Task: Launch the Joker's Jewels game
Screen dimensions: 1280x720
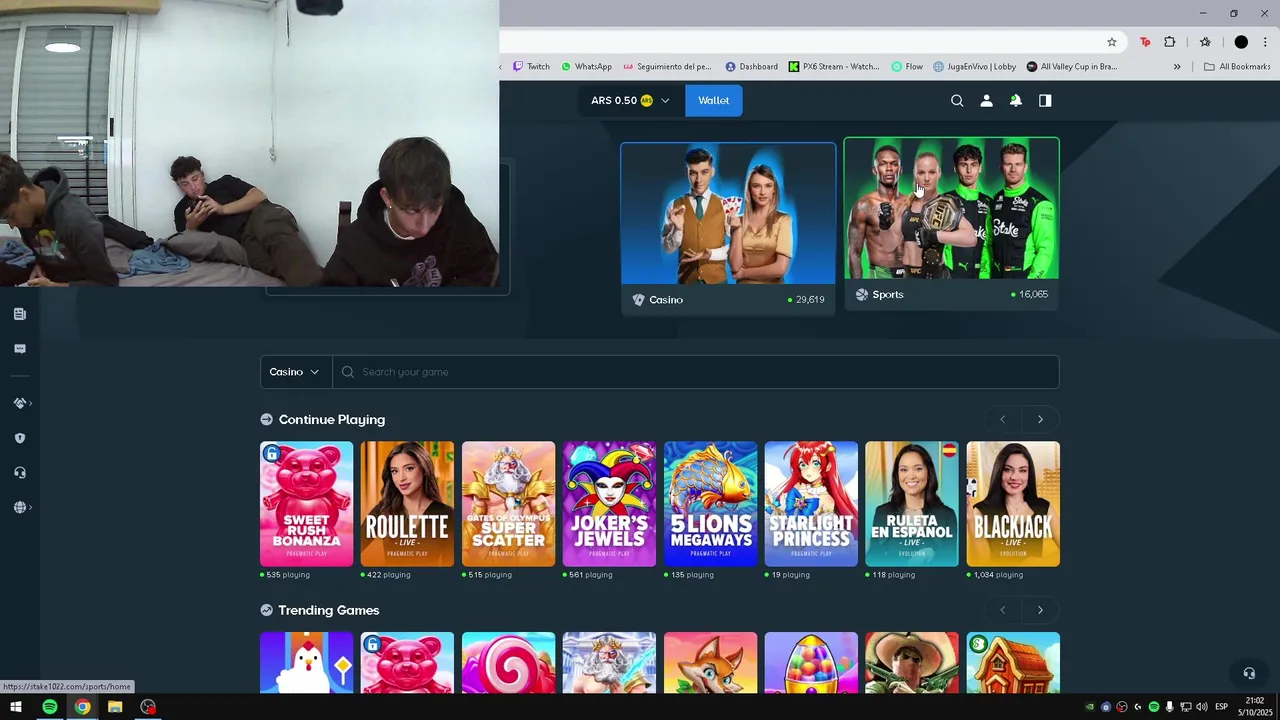Action: [609, 504]
